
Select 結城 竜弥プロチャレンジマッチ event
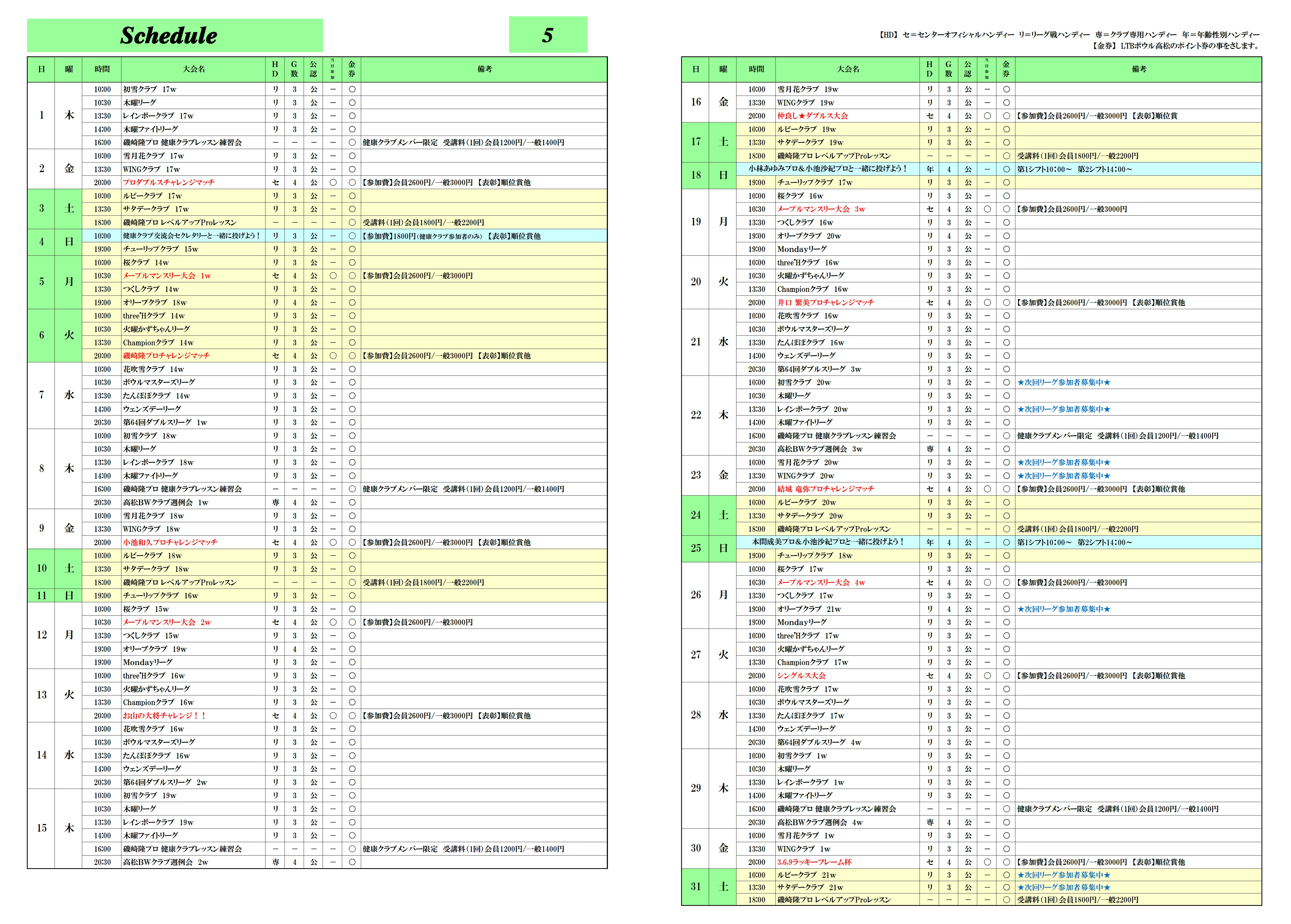coord(825,489)
